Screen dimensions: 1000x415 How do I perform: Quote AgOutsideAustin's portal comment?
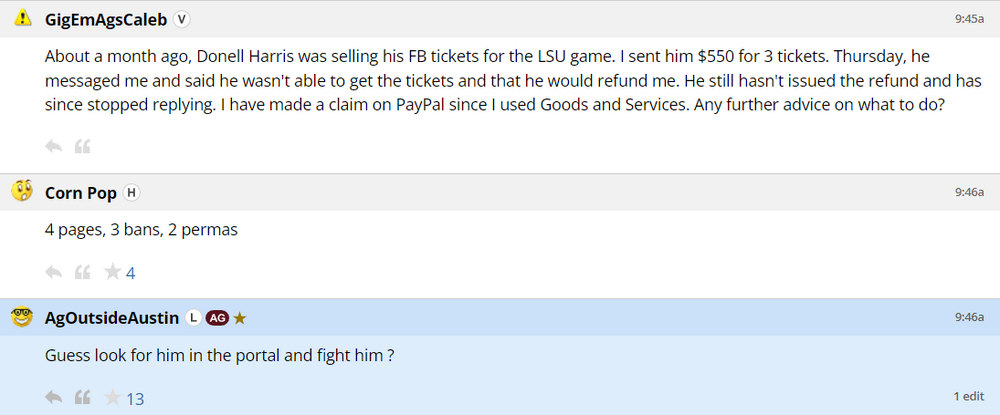[x=83, y=397]
